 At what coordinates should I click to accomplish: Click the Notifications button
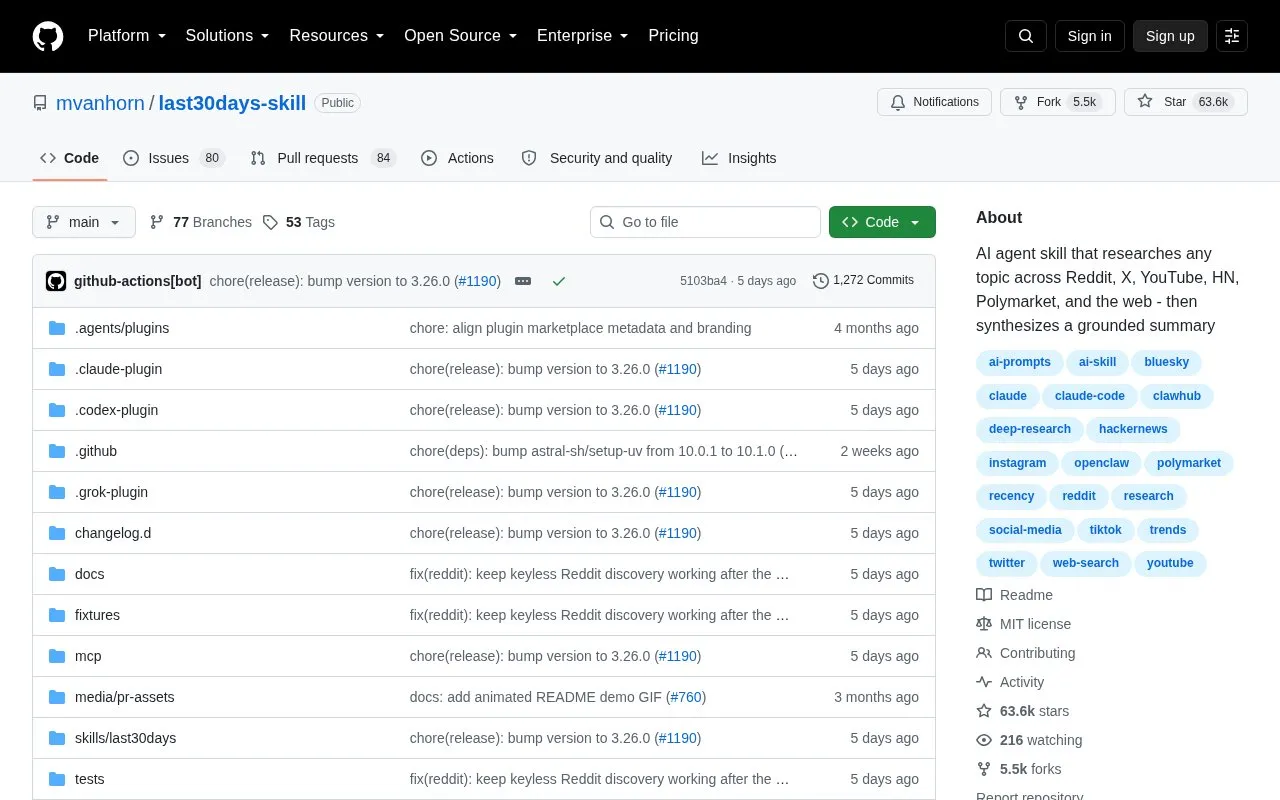935,102
